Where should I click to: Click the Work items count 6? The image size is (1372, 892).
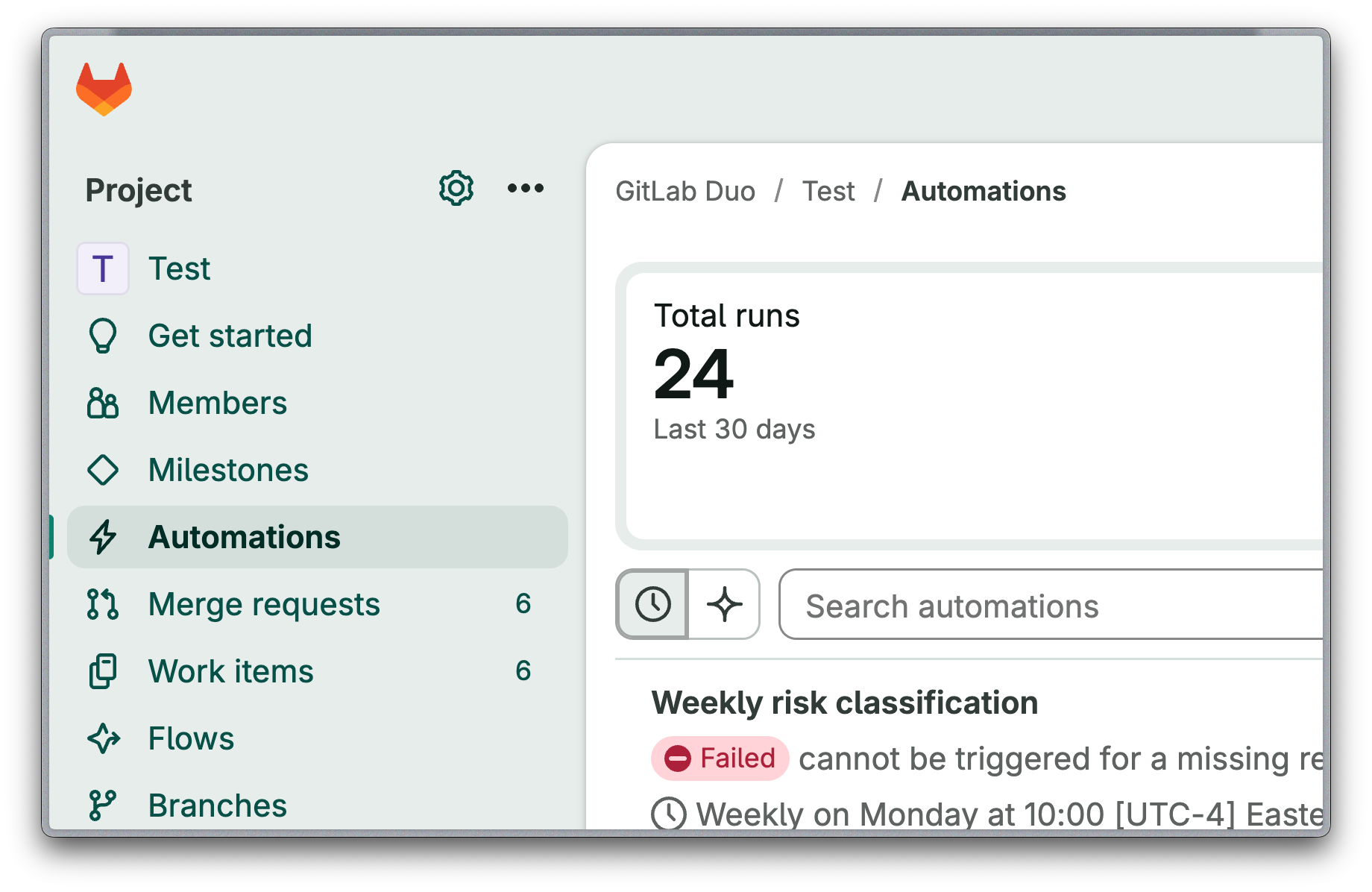(523, 670)
